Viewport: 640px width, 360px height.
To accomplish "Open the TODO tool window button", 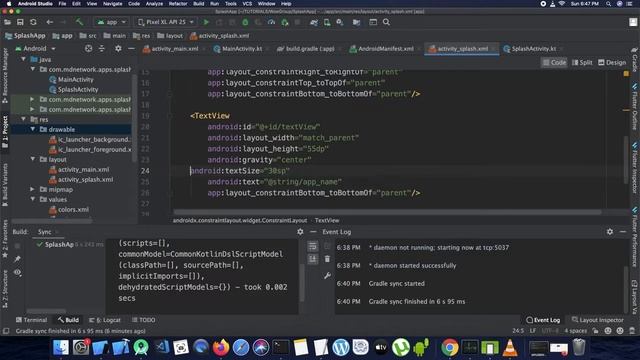I will 143,320.
